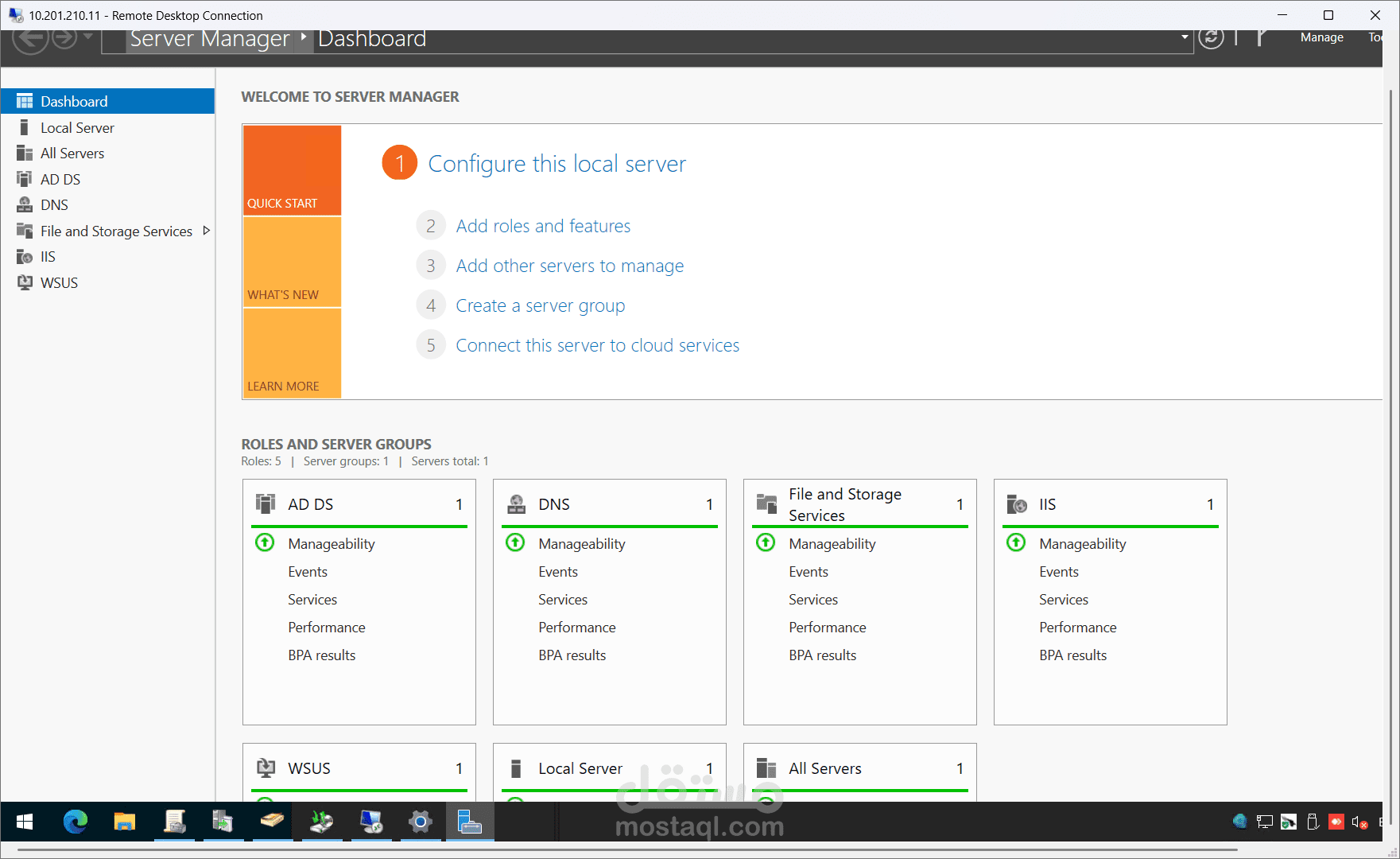Click the IIS tile header icon

[1017, 503]
